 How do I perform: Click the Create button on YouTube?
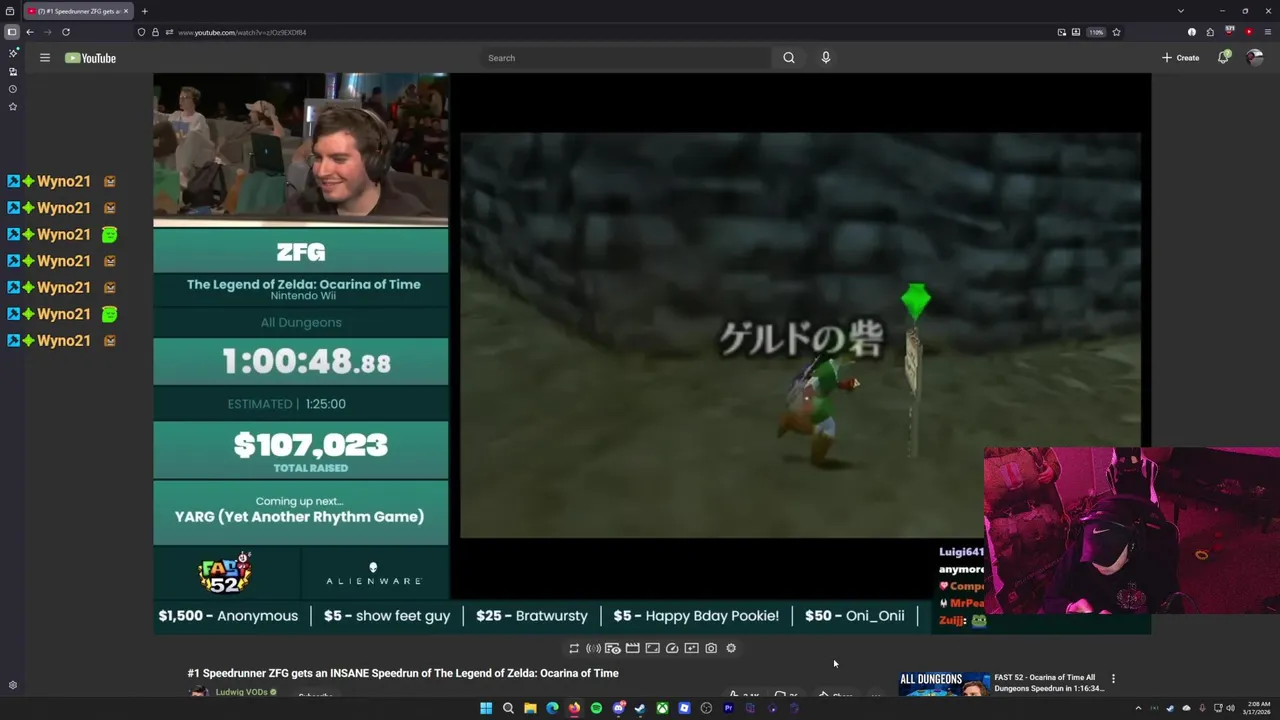(x=1180, y=58)
